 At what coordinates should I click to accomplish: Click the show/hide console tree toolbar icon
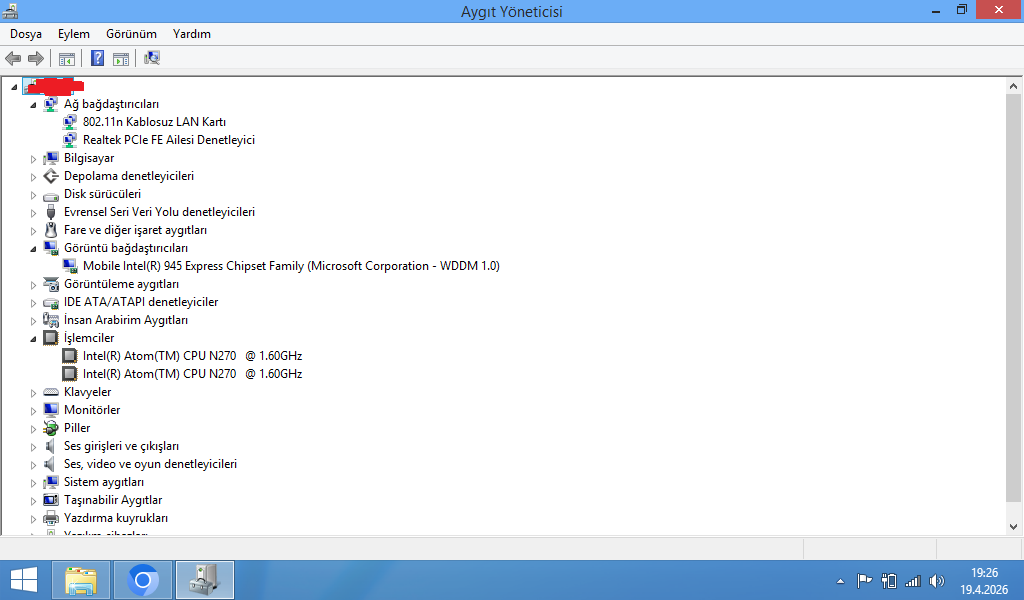coord(67,59)
